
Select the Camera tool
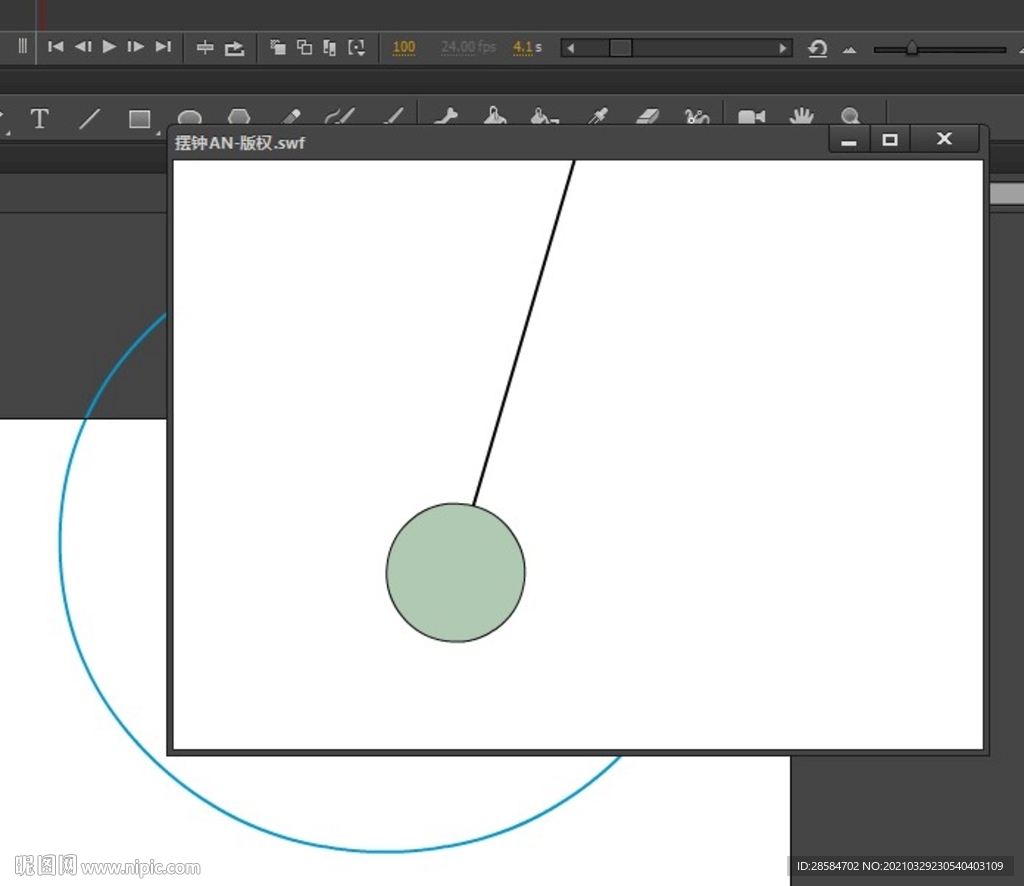(x=751, y=117)
